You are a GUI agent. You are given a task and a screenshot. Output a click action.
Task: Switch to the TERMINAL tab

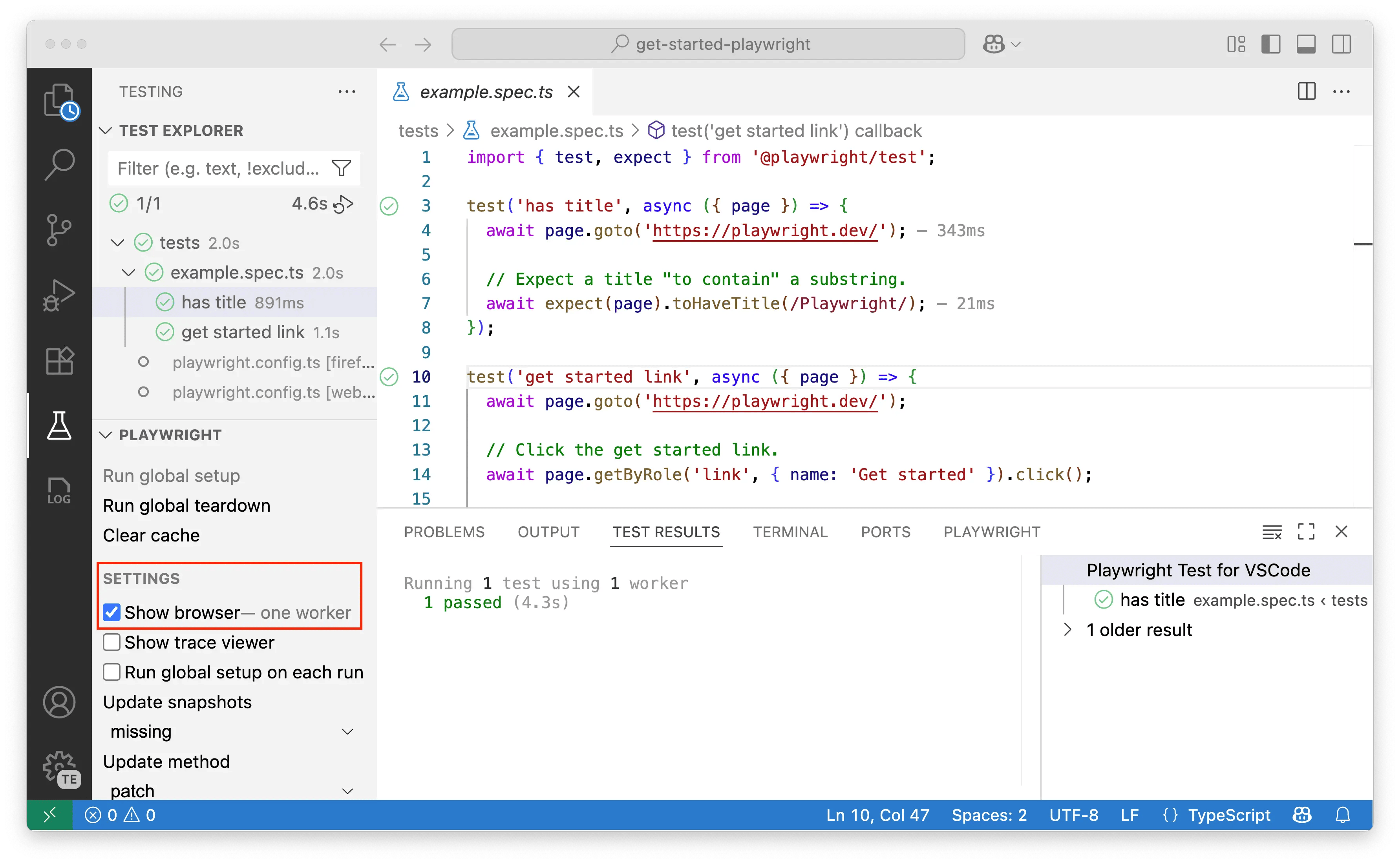(791, 531)
